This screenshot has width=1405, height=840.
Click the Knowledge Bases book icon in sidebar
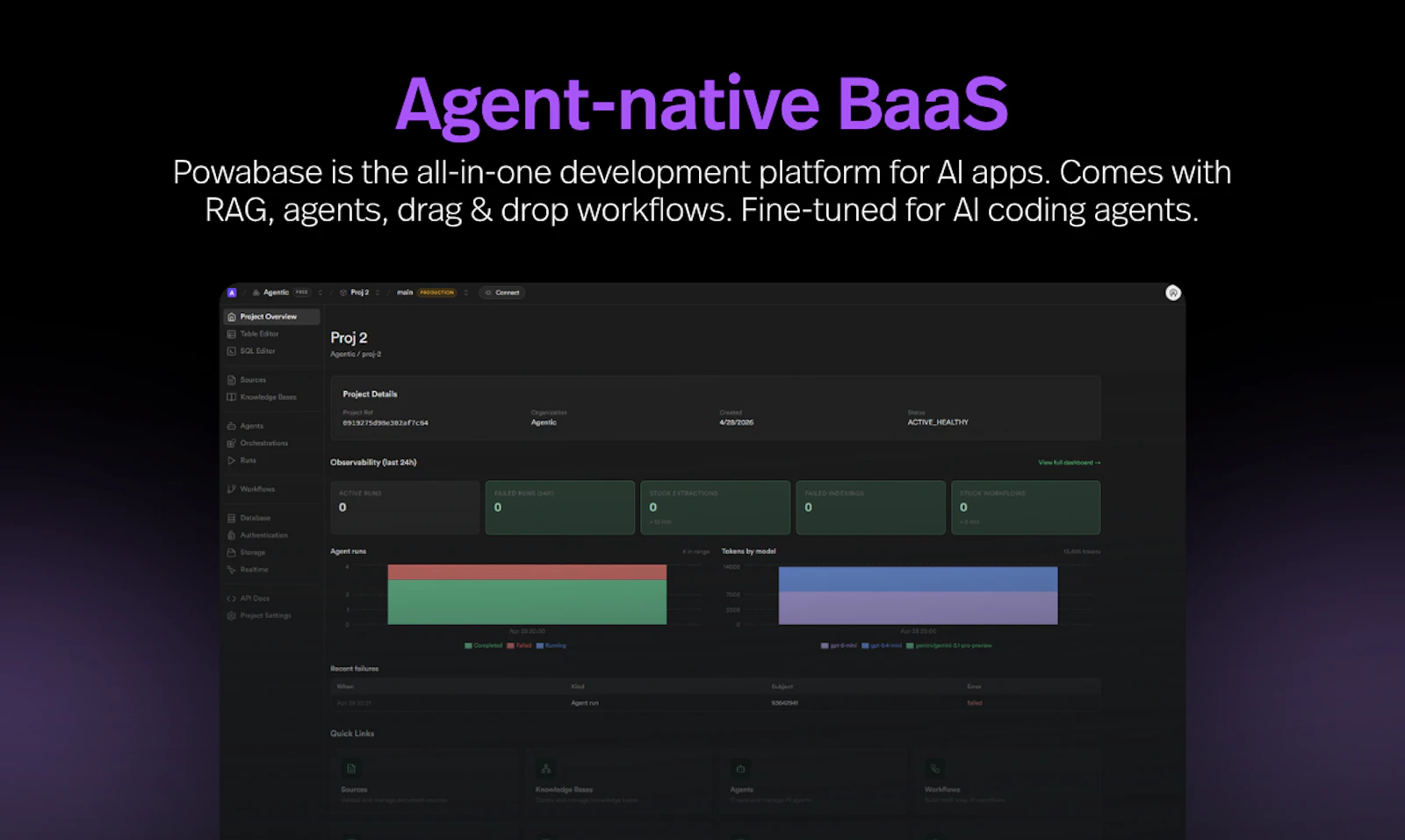[232, 398]
